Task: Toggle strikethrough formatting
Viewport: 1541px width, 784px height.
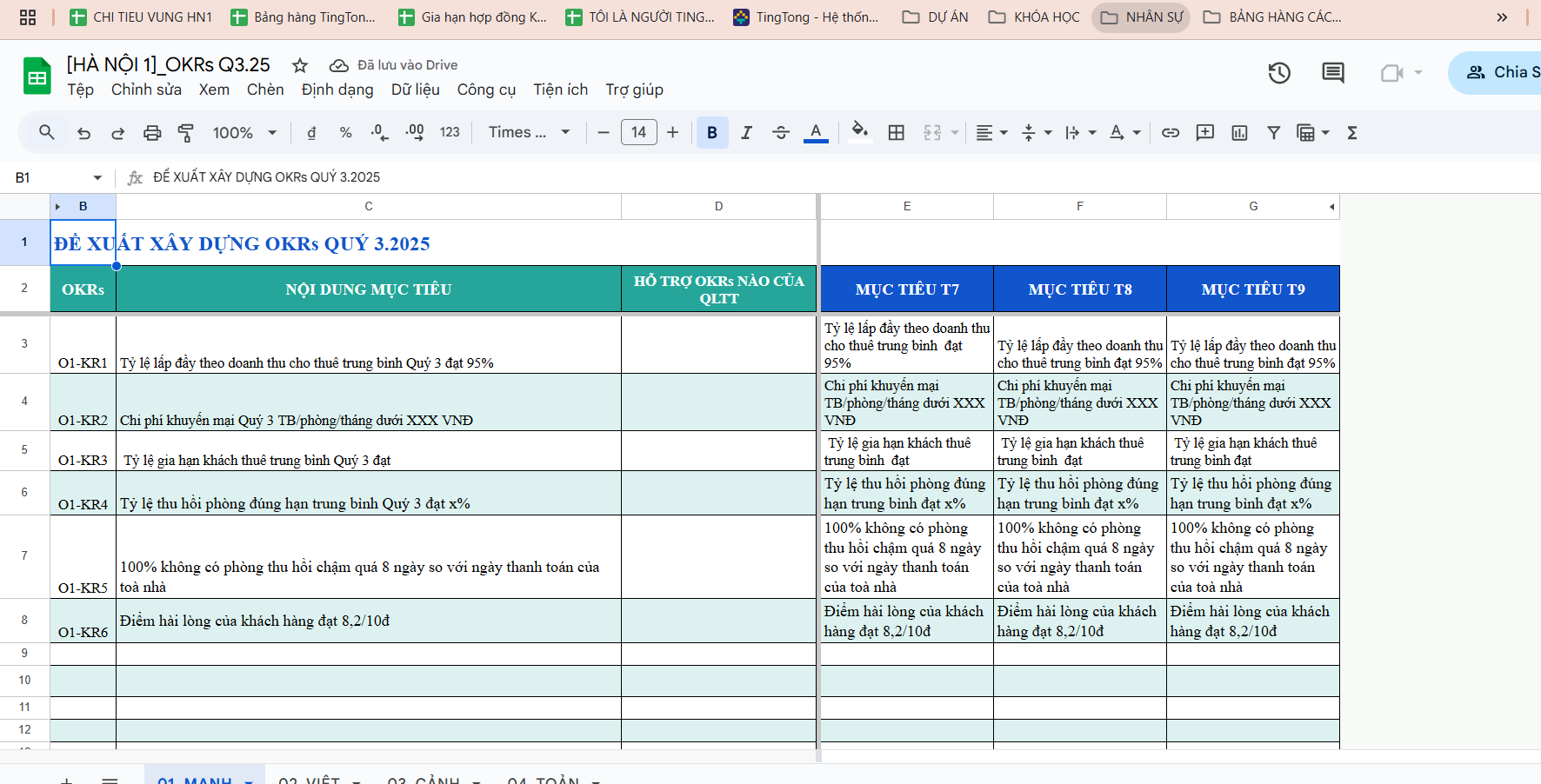Action: 780,133
